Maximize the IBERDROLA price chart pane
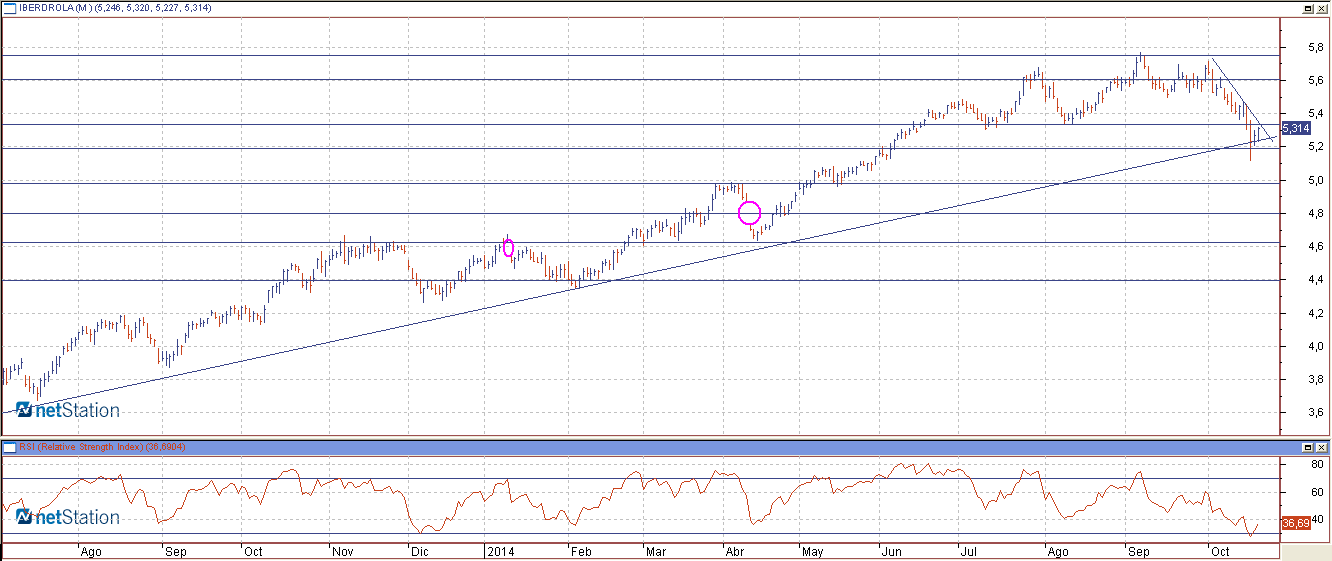The width and height of the screenshot is (1332, 561). pyautogui.click(x=1308, y=7)
